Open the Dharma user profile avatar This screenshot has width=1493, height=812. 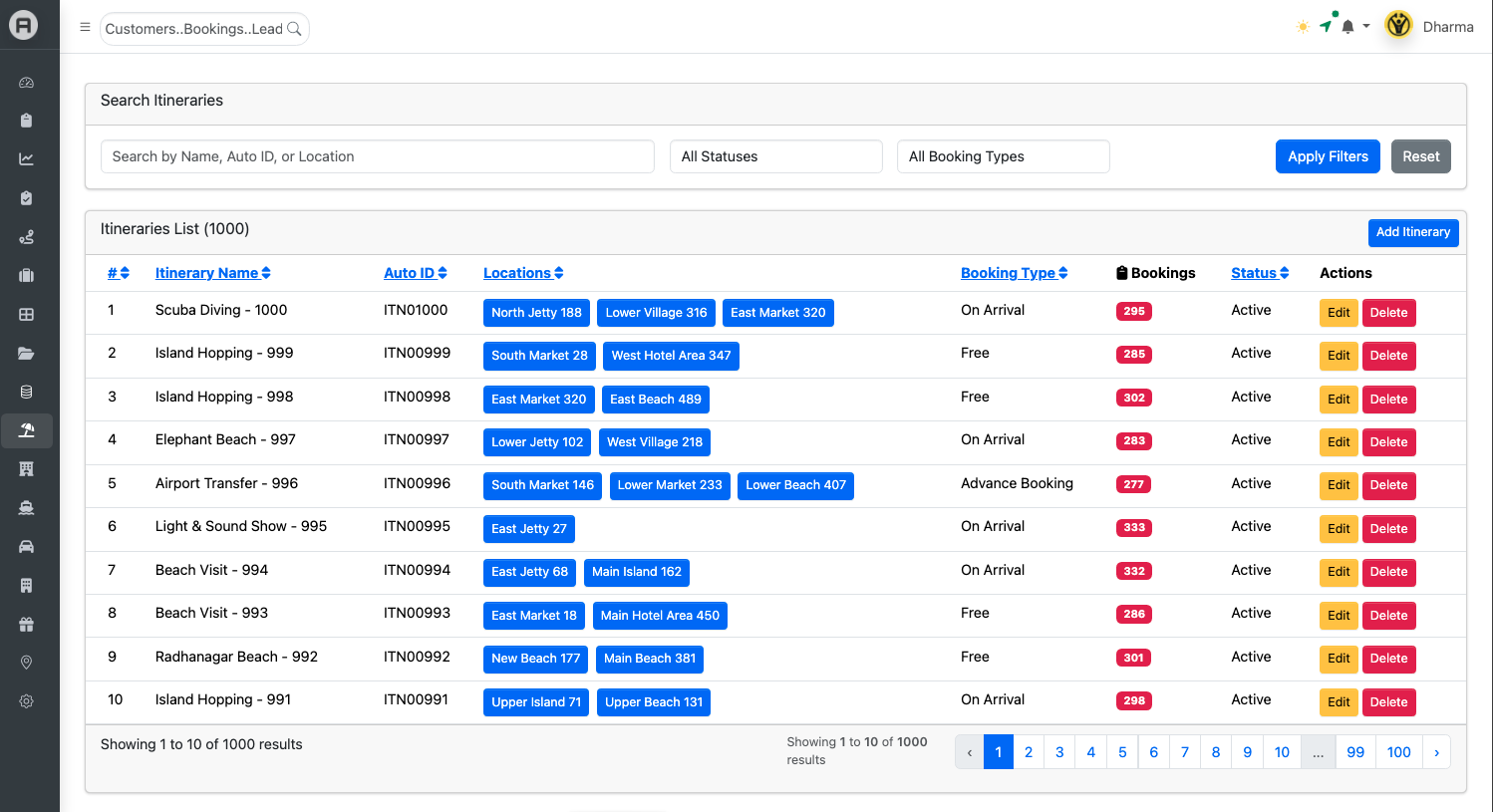point(1399,26)
